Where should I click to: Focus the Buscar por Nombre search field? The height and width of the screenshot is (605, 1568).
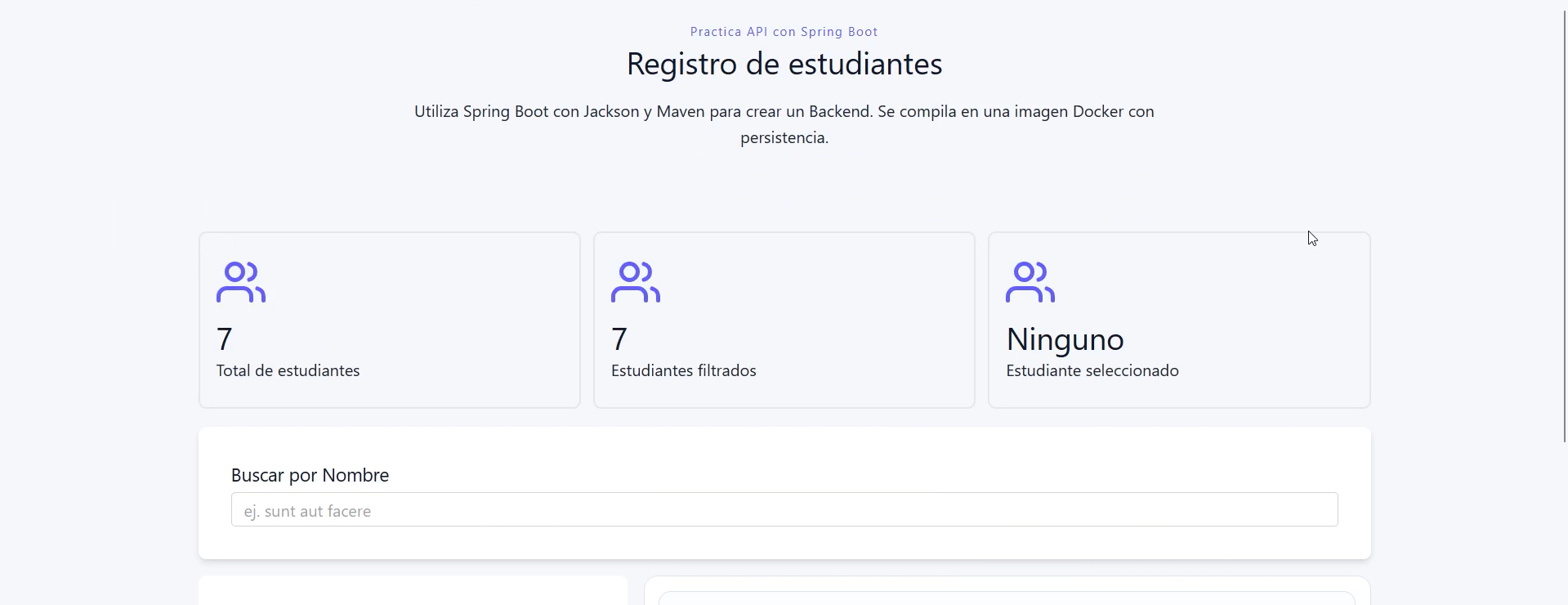click(x=784, y=509)
